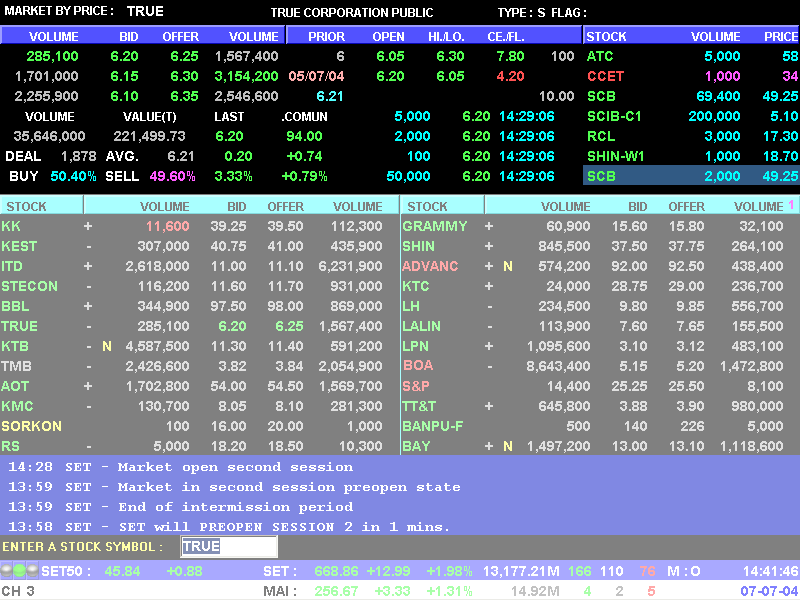Click the TRUE CORPORATION PUBLIC company name
Image resolution: width=800 pixels, height=600 pixels.
(x=352, y=13)
